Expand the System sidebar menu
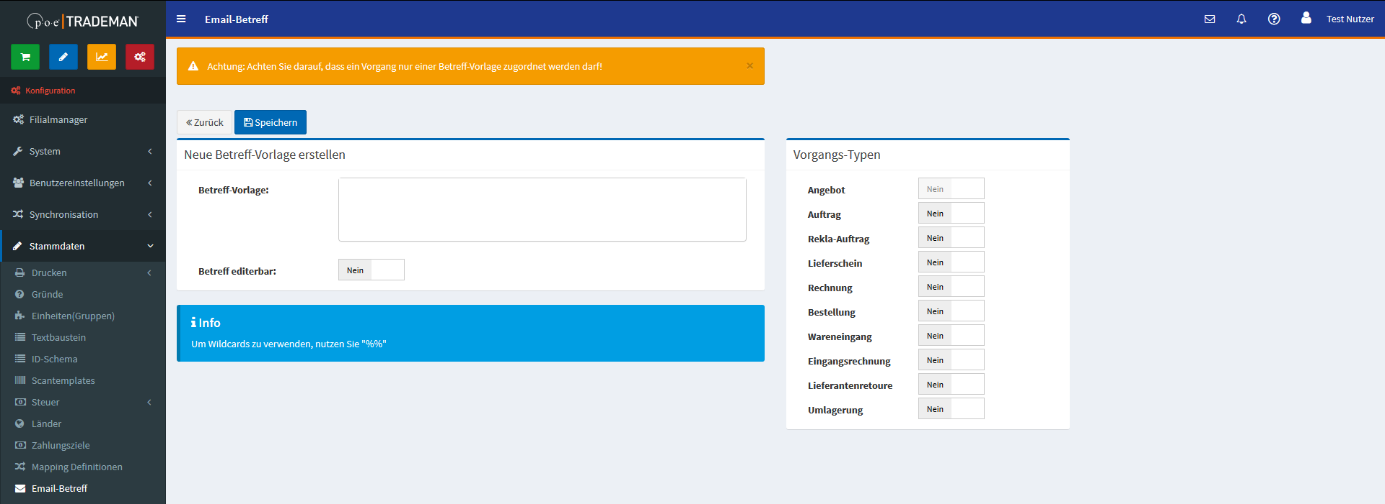The height and width of the screenshot is (504, 1385). coord(82,152)
